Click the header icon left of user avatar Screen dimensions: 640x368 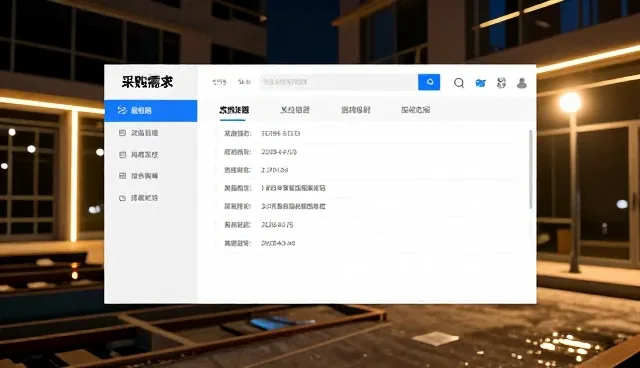point(501,83)
